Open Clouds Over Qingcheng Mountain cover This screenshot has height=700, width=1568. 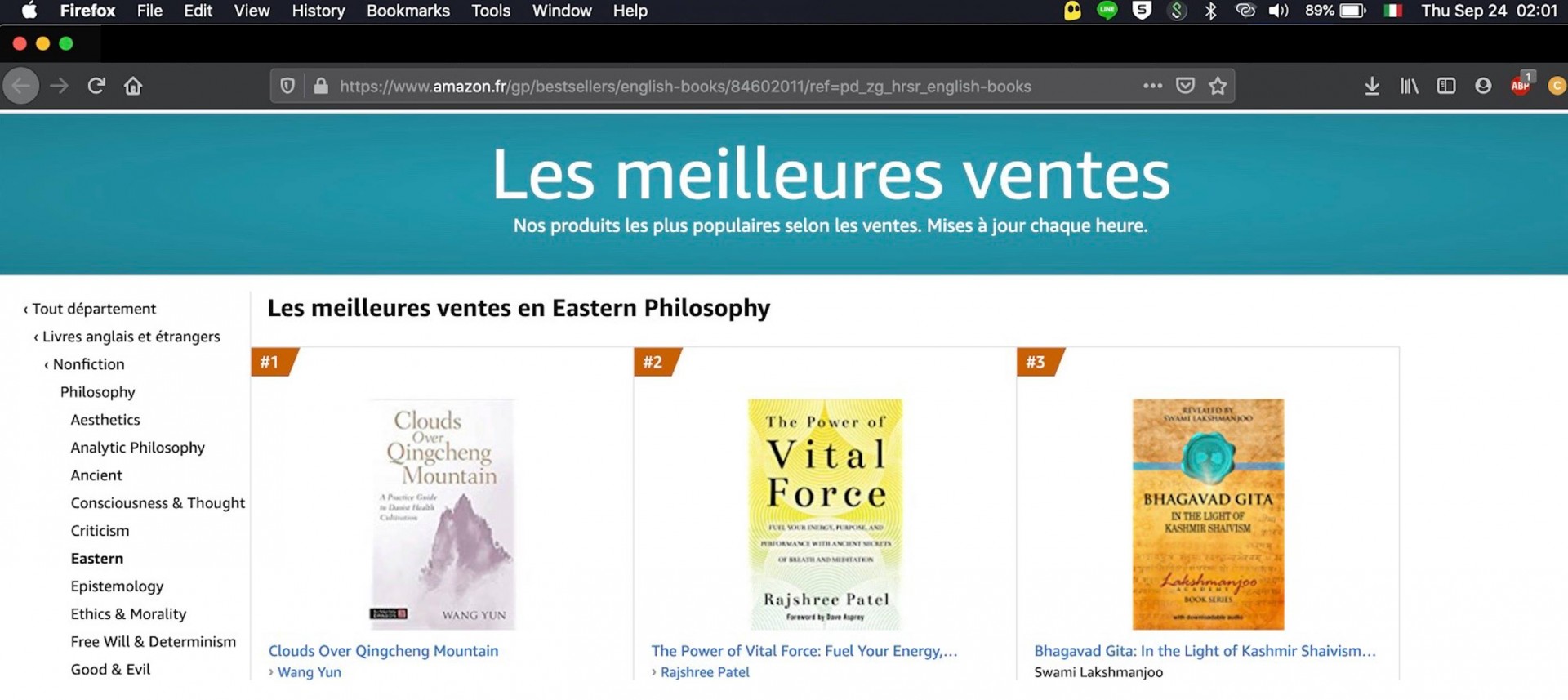tap(443, 514)
